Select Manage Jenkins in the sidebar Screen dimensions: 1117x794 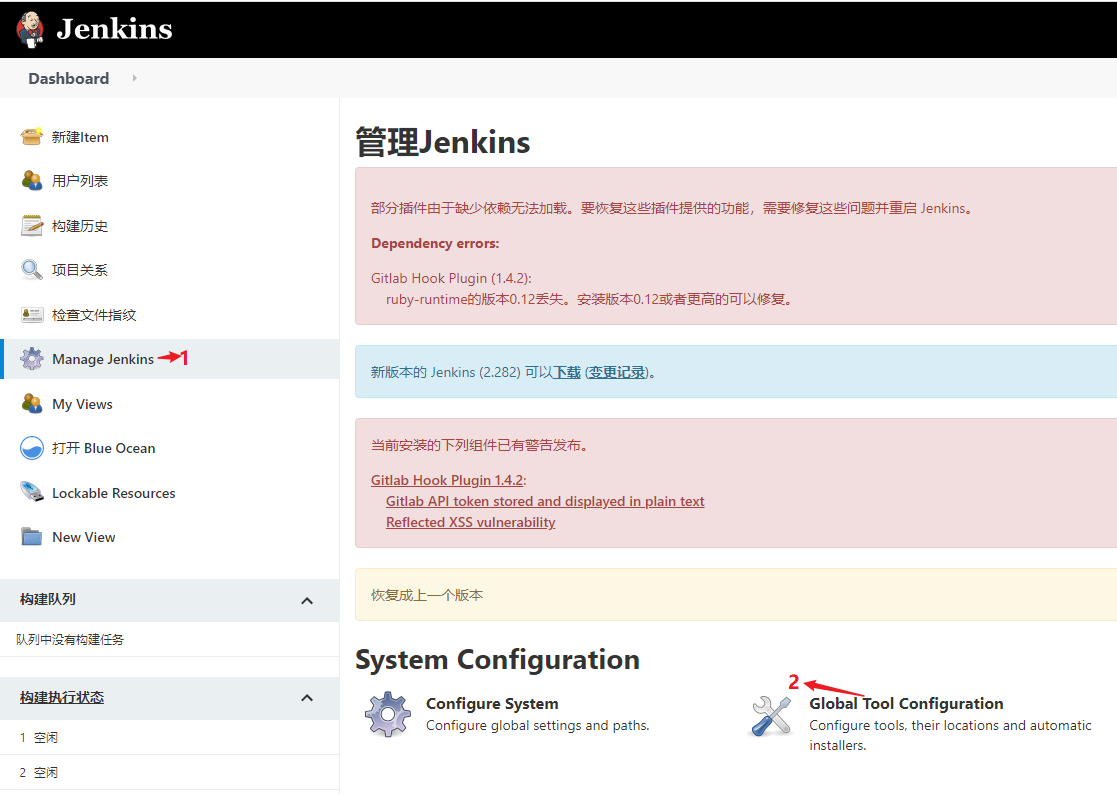[103, 360]
